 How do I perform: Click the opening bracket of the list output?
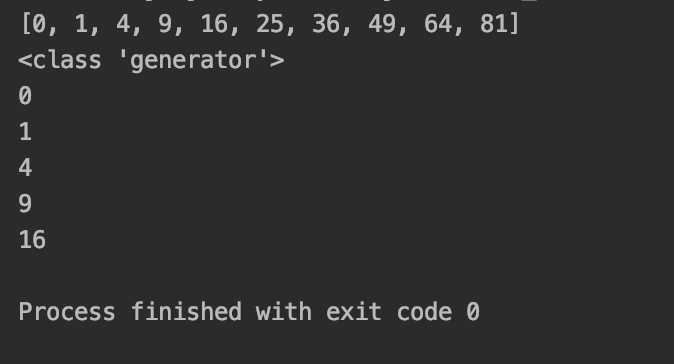(x=25, y=24)
